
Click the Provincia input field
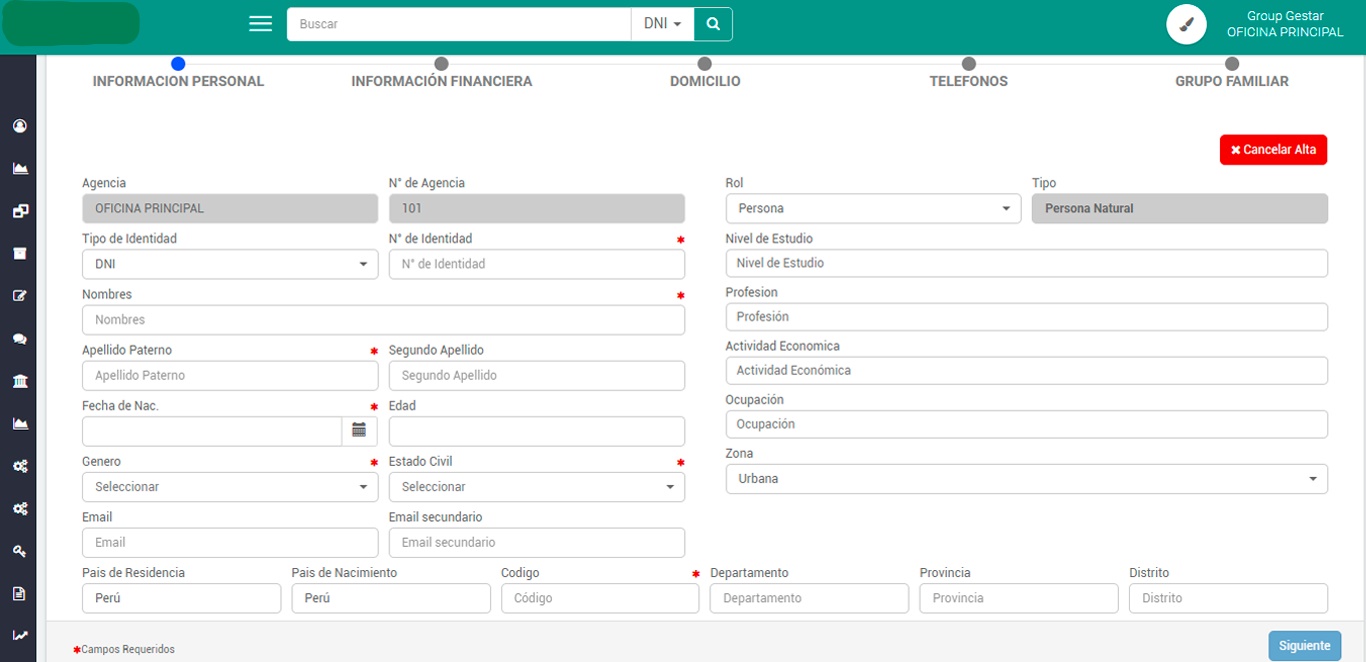pyautogui.click(x=1019, y=598)
